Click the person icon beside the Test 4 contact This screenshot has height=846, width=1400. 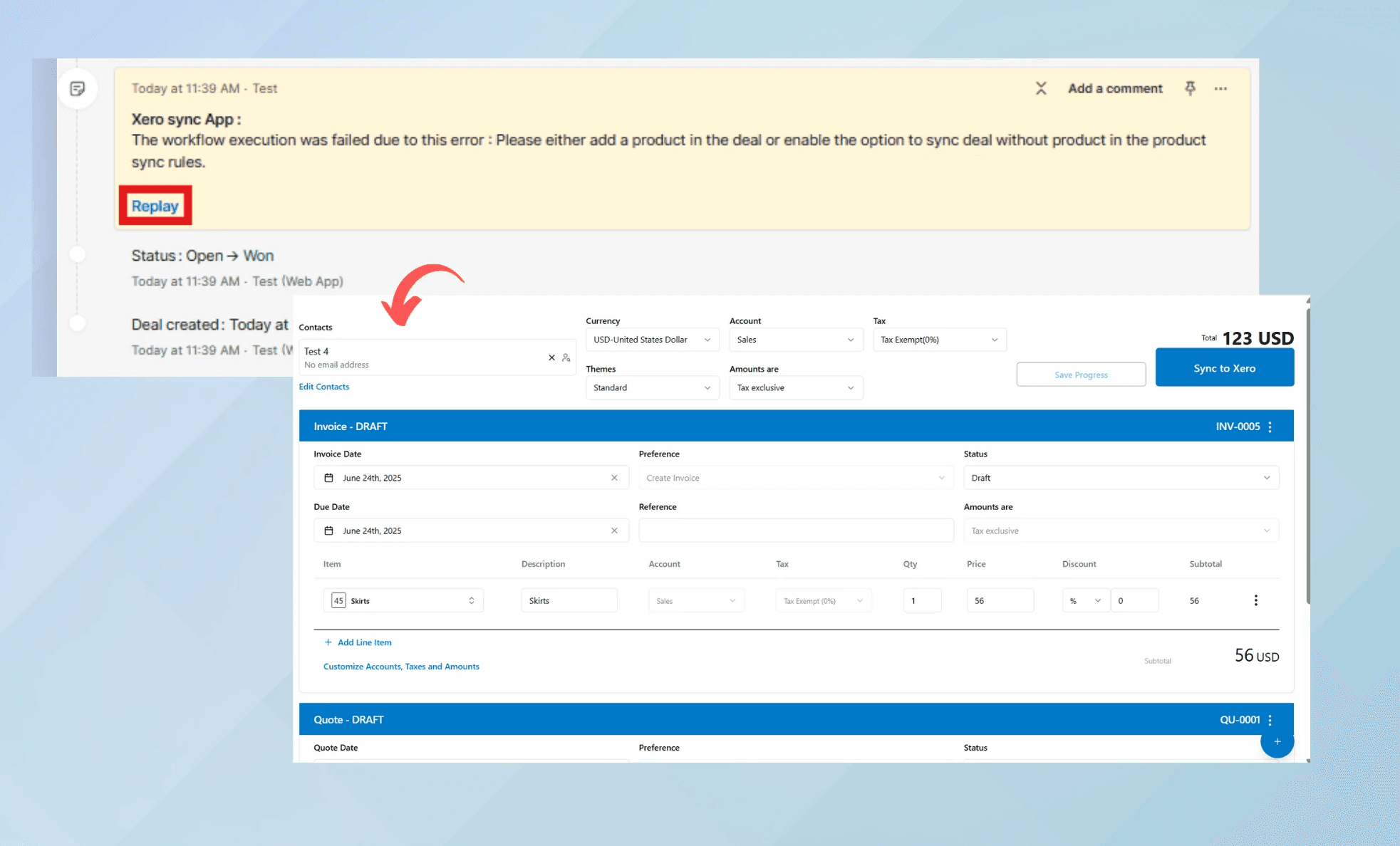566,357
